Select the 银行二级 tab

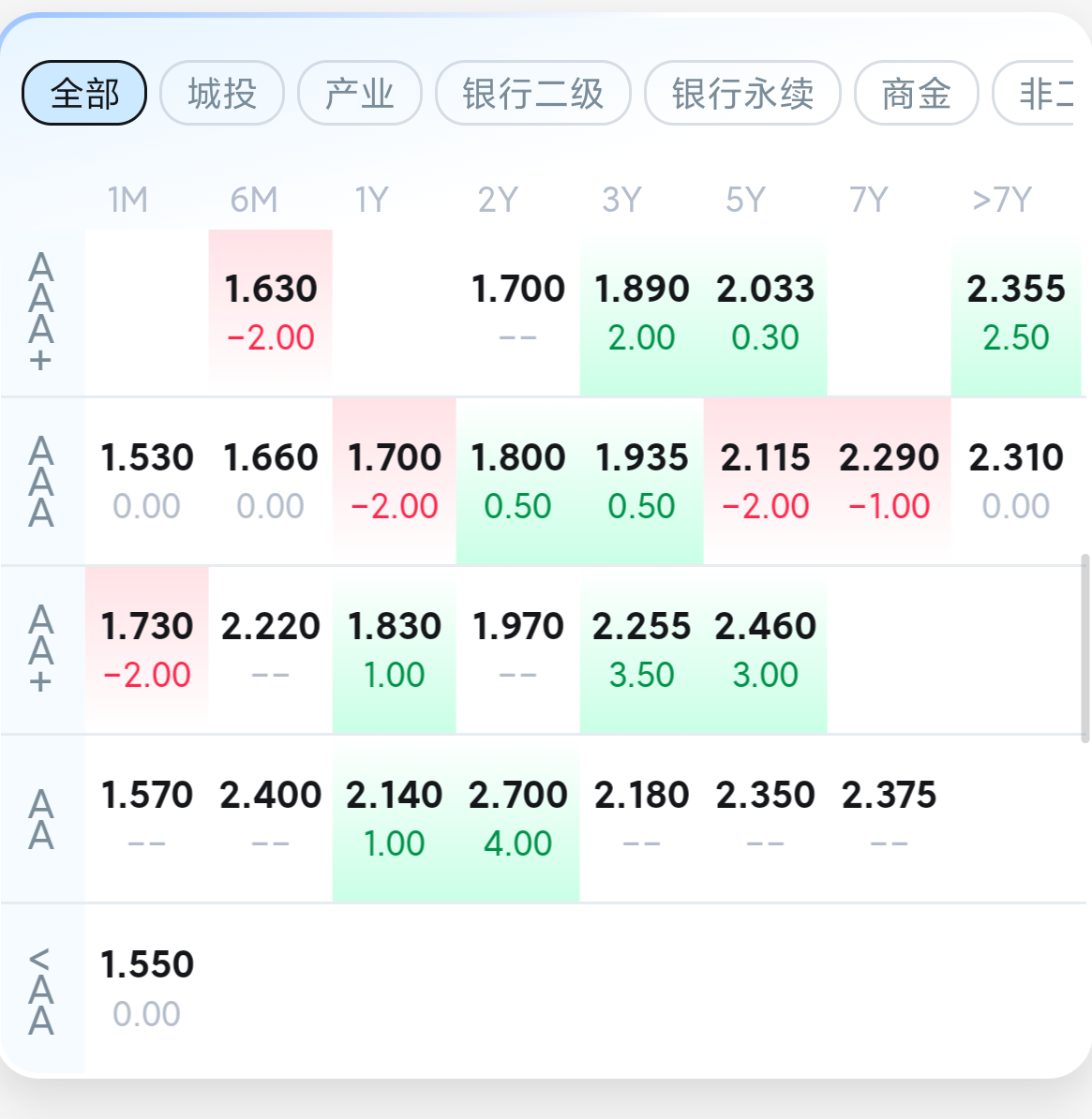point(533,93)
